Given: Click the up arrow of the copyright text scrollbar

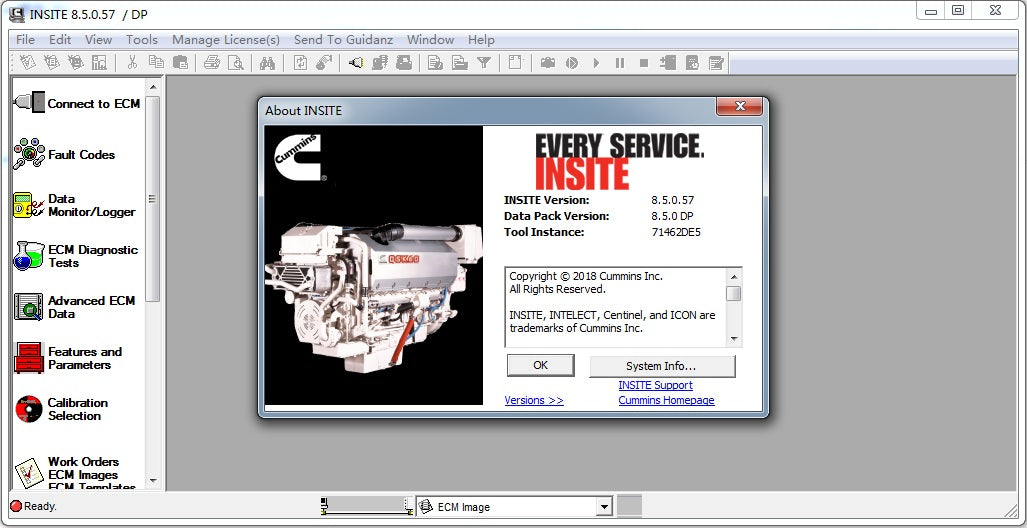Looking at the screenshot, I should click(734, 276).
